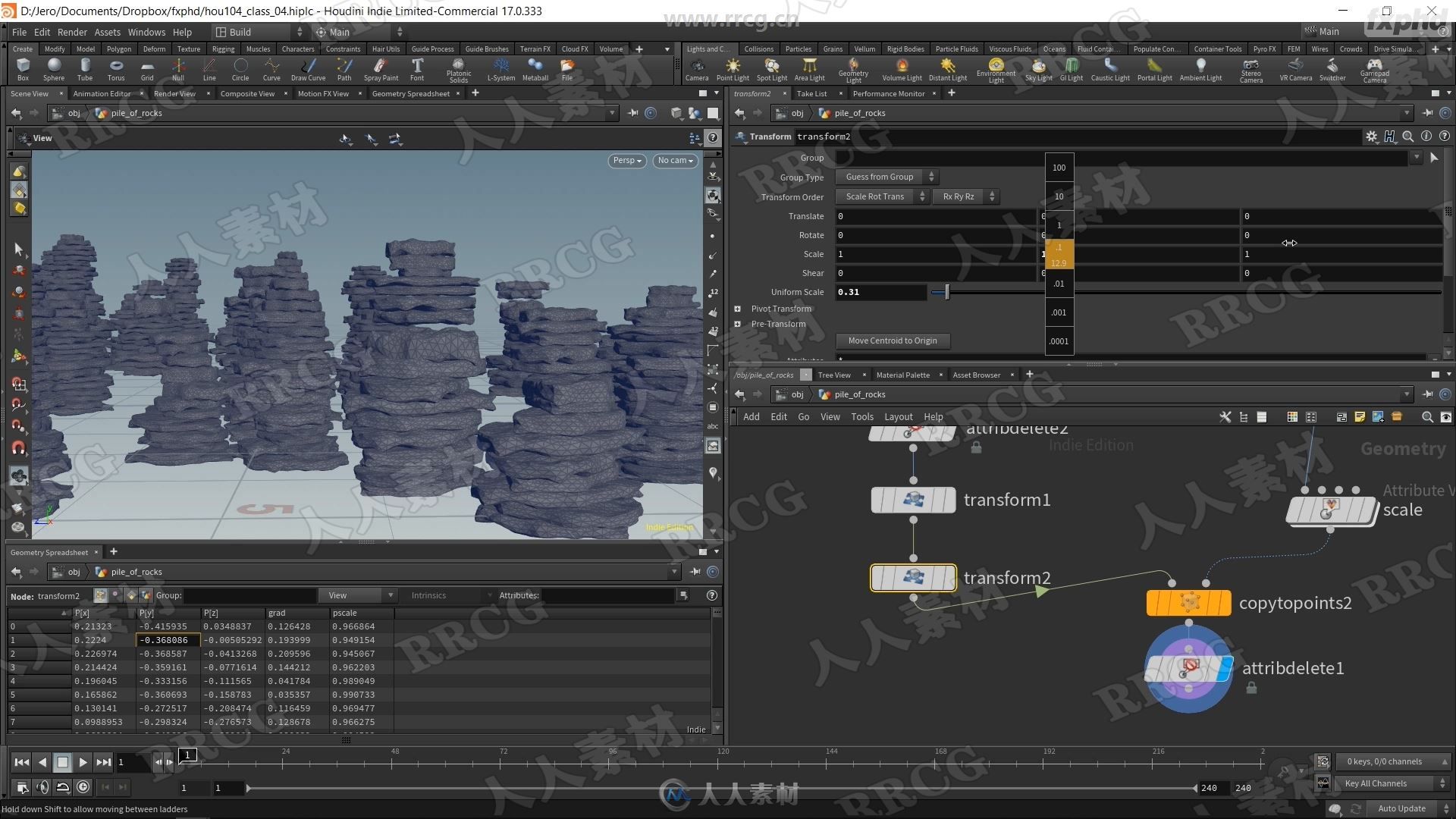Screen dimensions: 1456x819
Task: Switch to Material Palette tab
Action: (902, 375)
